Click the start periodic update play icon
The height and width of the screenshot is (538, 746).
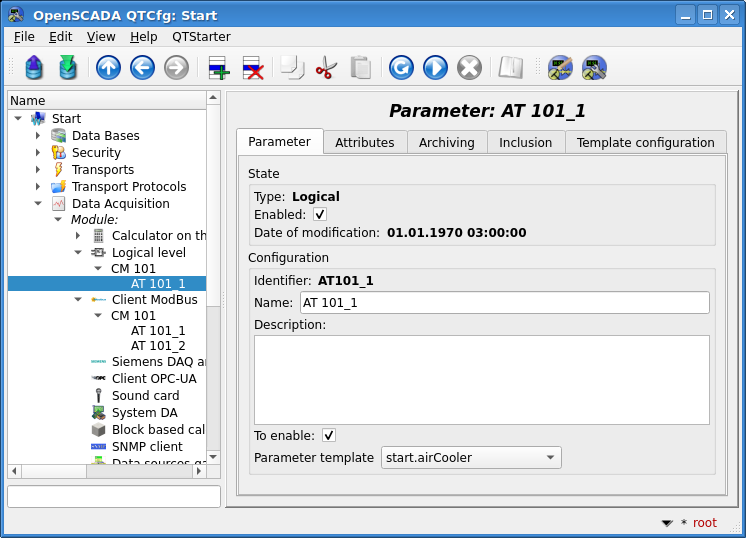coord(435,68)
